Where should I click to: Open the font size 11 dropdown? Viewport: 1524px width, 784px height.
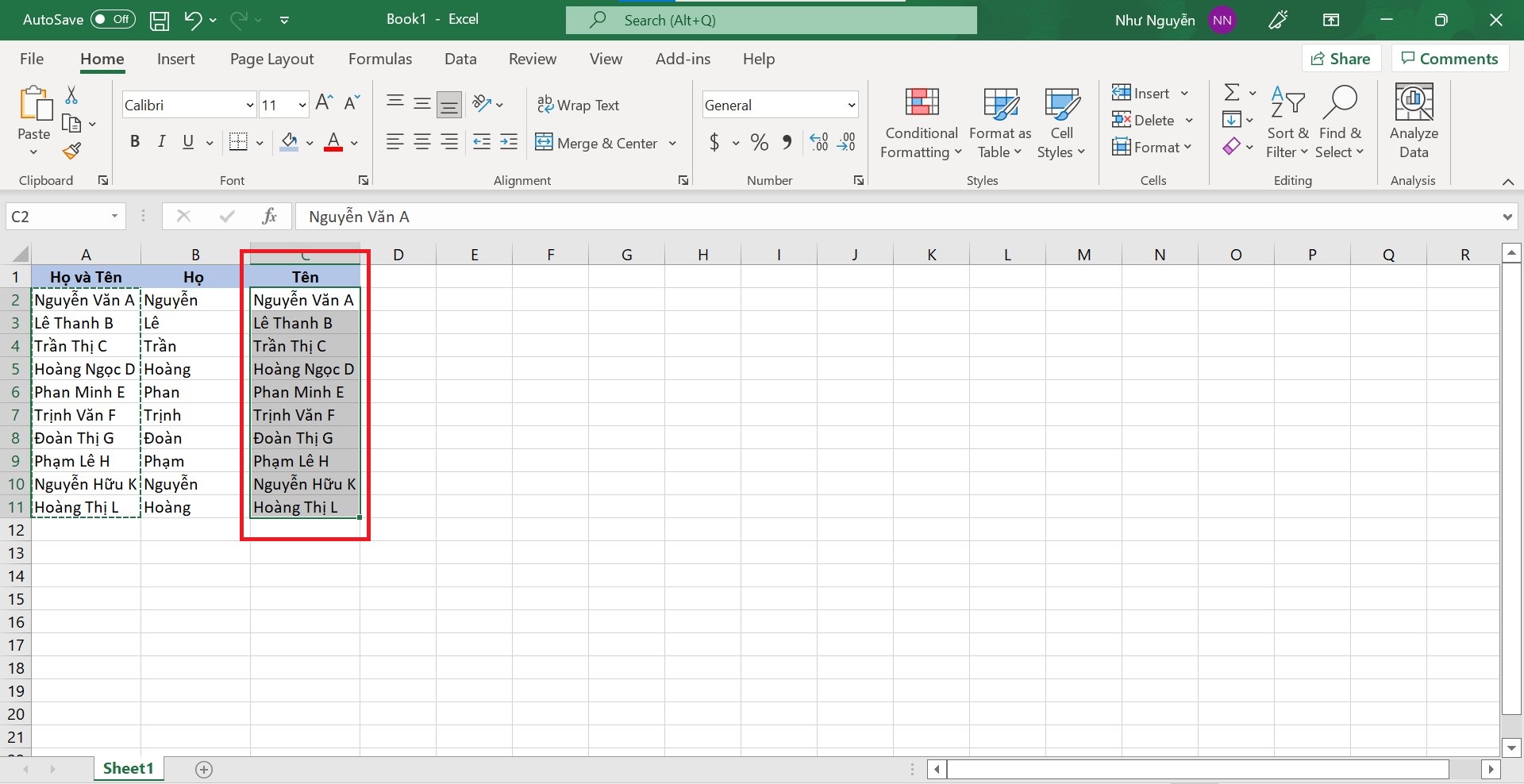tap(302, 105)
